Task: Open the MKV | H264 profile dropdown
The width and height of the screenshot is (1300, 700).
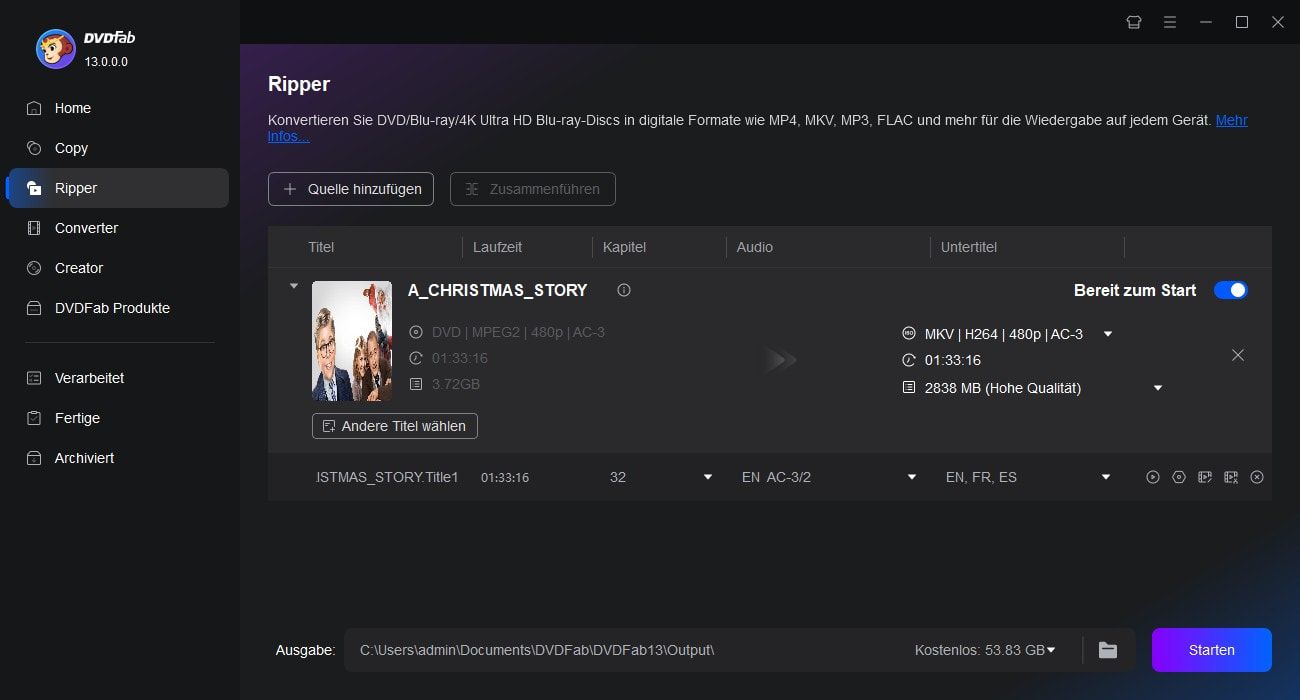Action: point(1108,334)
